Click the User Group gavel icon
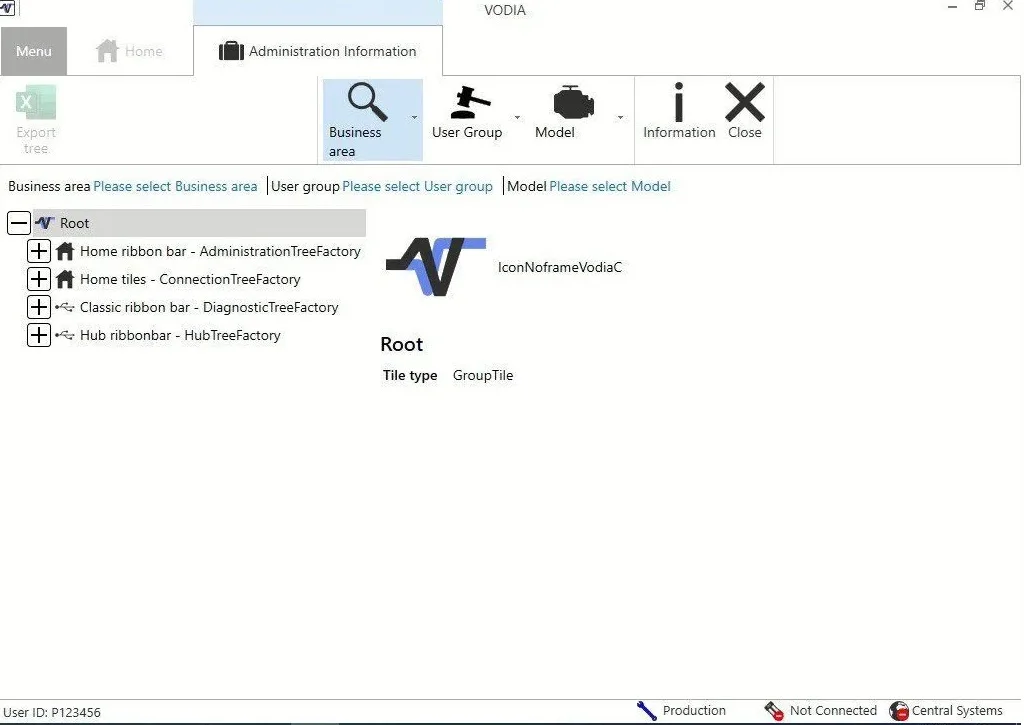 click(x=470, y=102)
